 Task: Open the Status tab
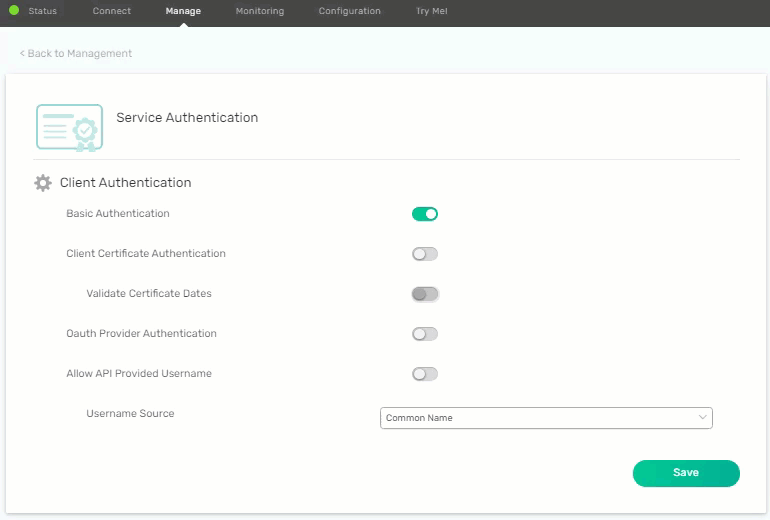tap(42, 11)
